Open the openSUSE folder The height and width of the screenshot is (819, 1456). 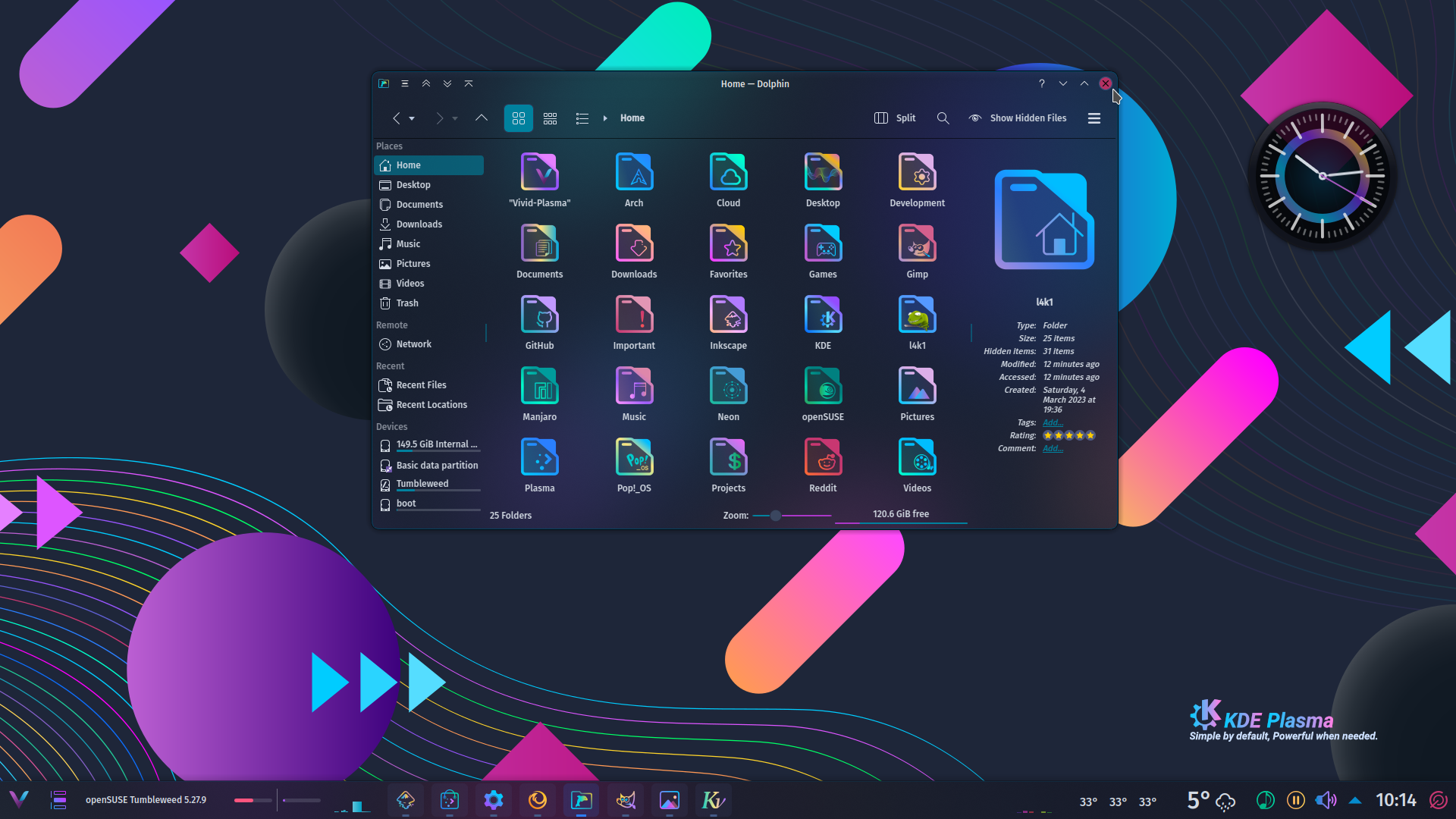point(823,394)
